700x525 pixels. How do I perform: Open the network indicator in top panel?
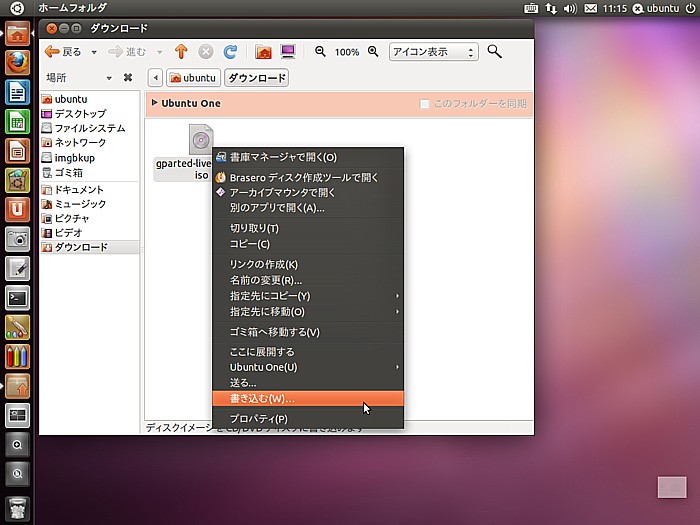click(x=551, y=8)
